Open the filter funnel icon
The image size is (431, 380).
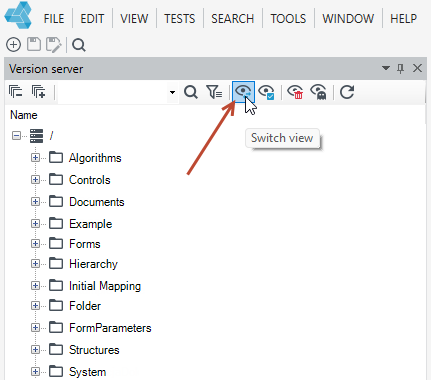(214, 92)
